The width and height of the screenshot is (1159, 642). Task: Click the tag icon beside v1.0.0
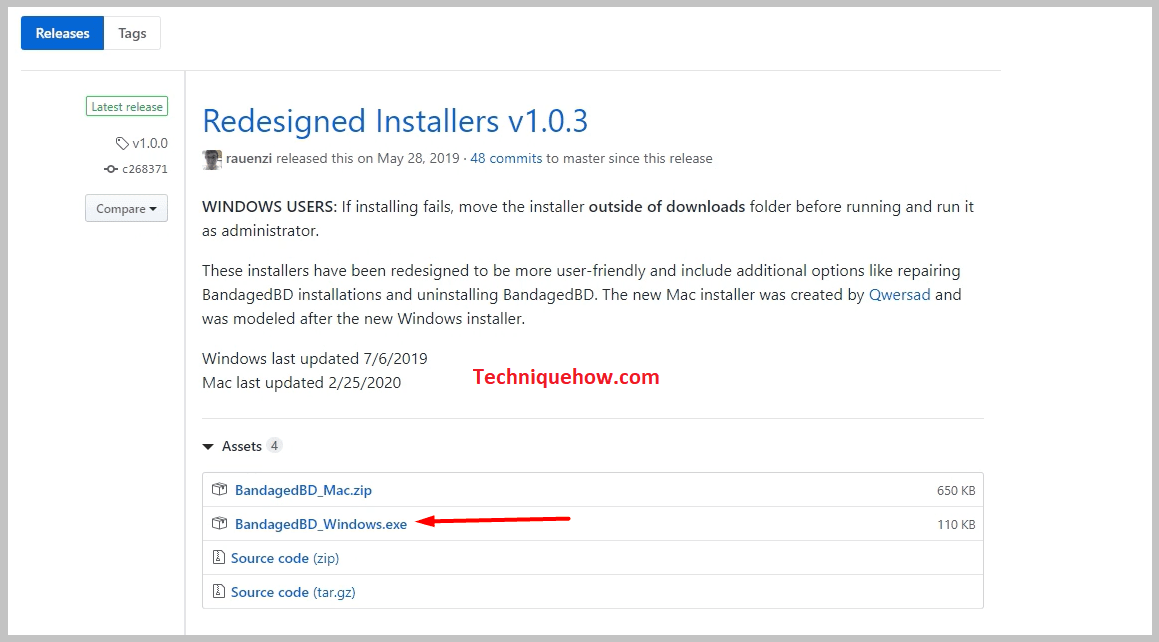122,143
